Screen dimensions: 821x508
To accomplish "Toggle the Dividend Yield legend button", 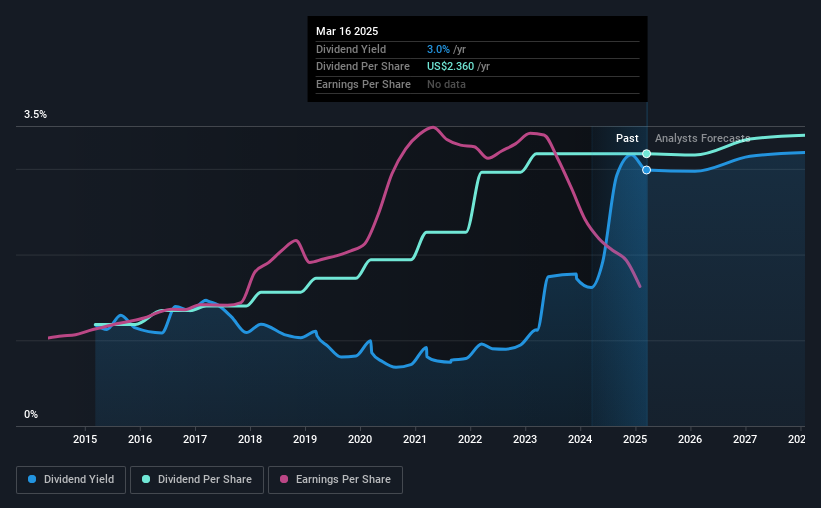I will [71, 480].
